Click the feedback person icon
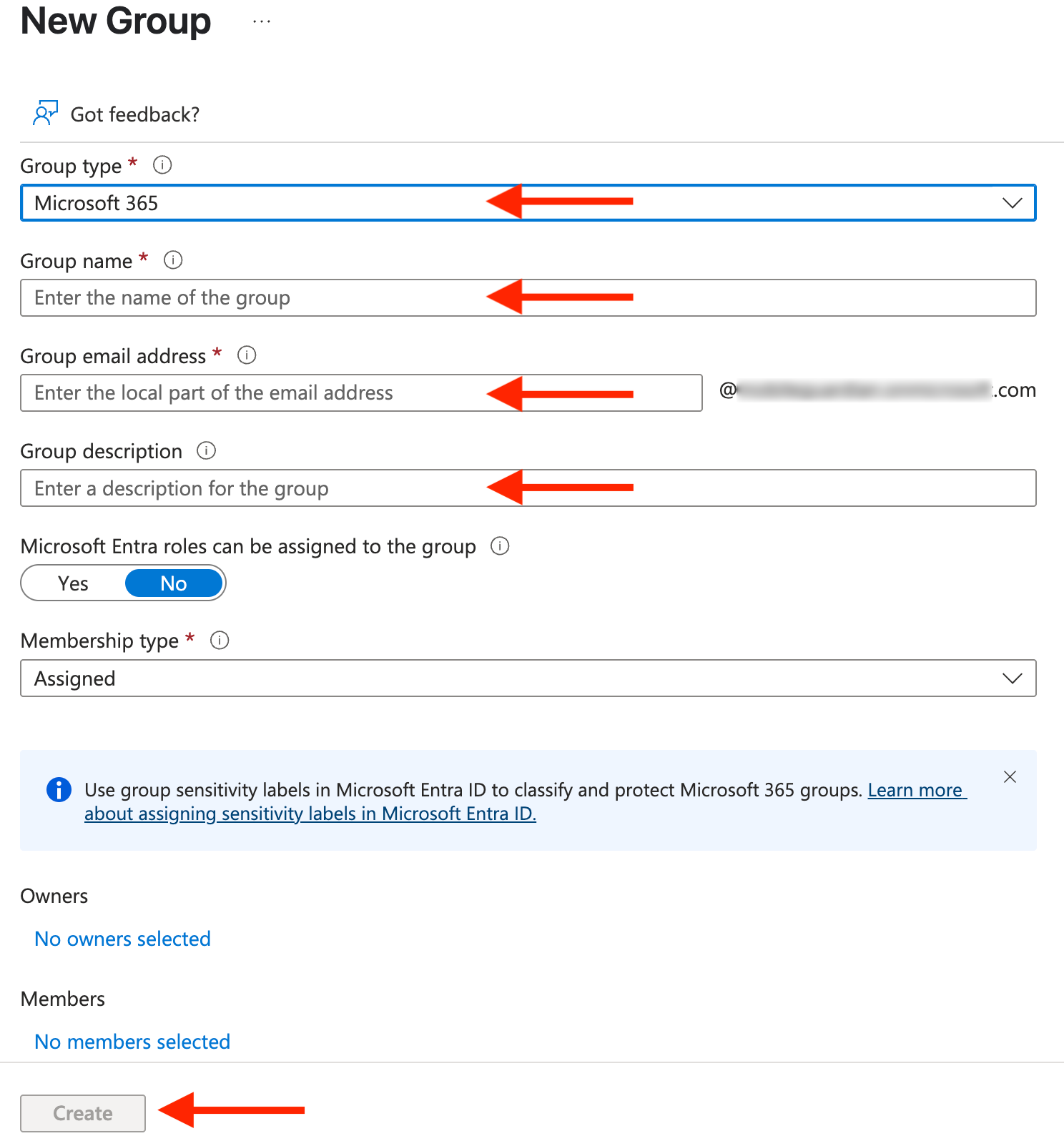This screenshot has width=1064, height=1141. pos(46,113)
